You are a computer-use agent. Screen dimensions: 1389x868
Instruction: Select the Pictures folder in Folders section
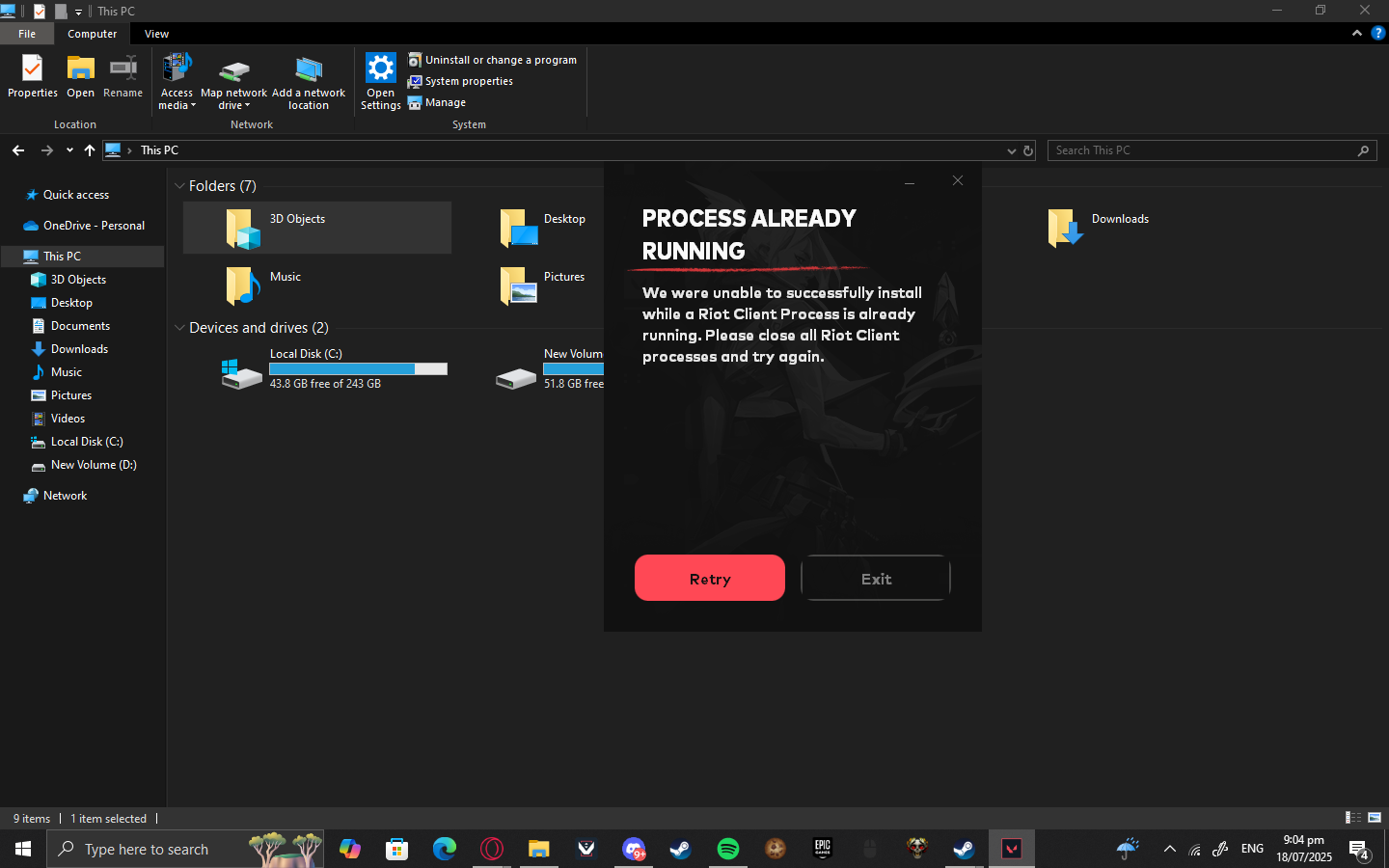pyautogui.click(x=545, y=285)
